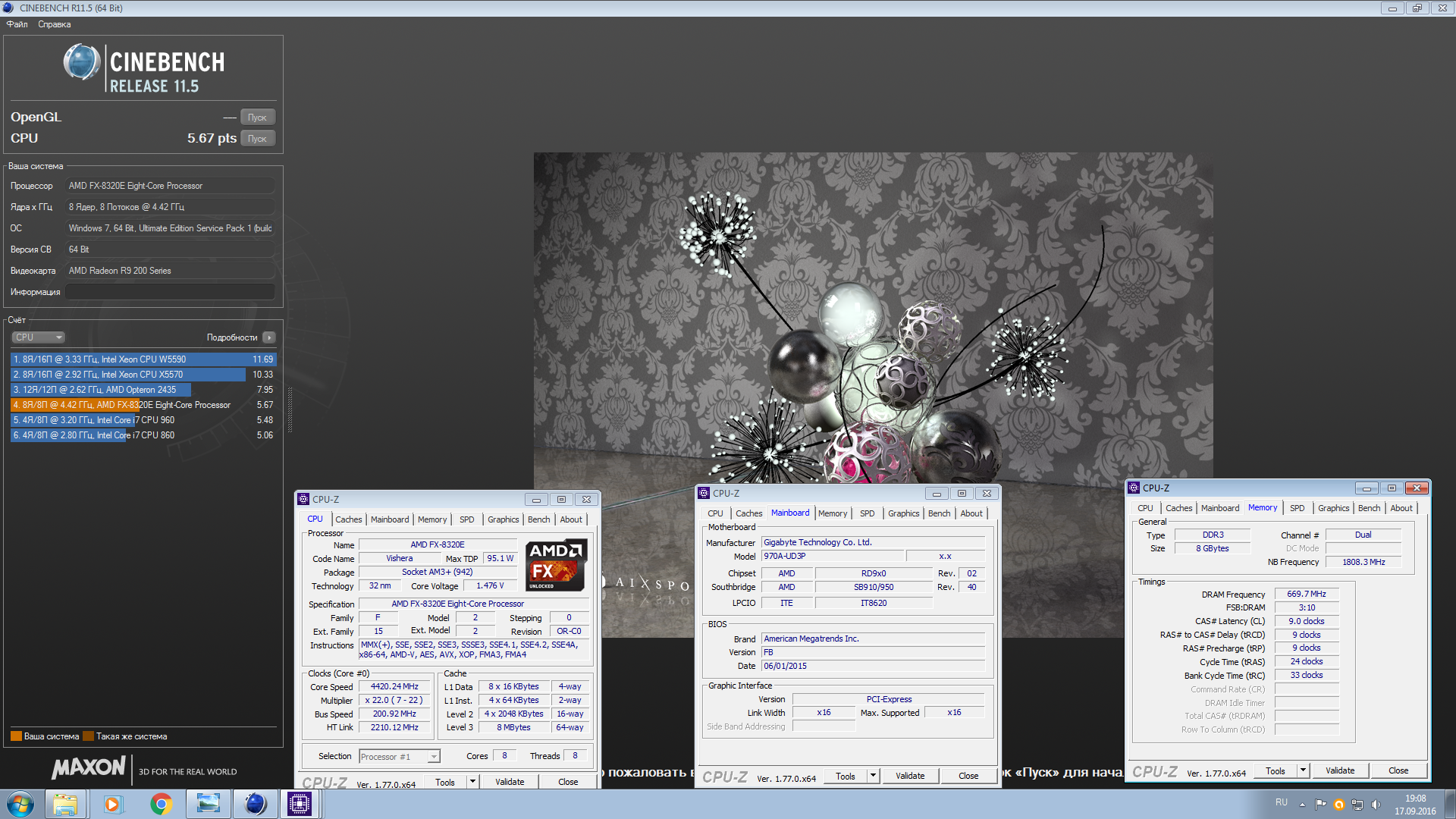This screenshot has height=819, width=1456.
Task: Launch the media player taskbar icon
Action: click(x=112, y=804)
